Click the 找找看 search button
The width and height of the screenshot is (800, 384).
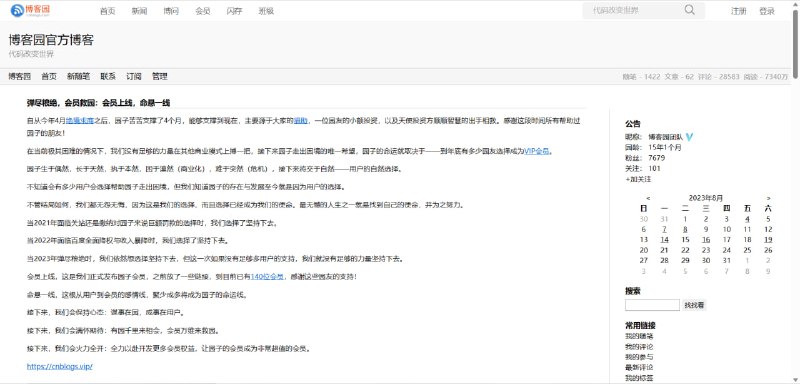point(694,305)
